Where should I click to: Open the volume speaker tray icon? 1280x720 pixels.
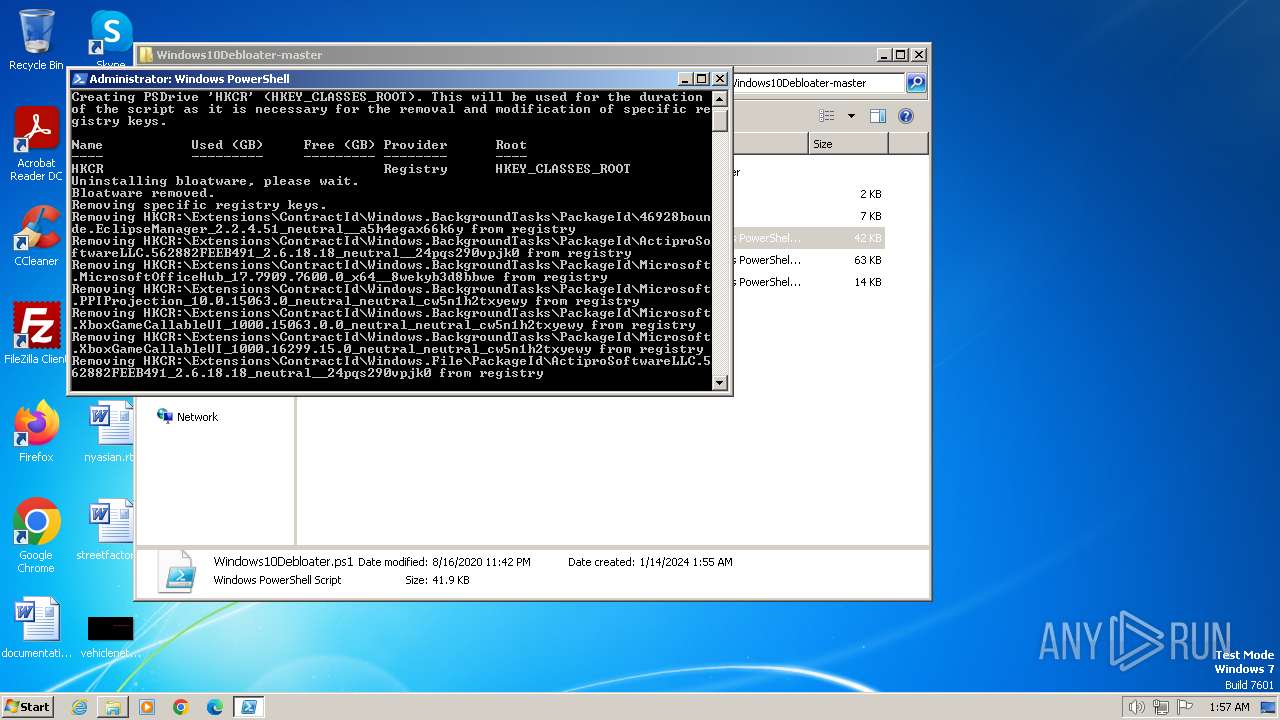point(1136,707)
